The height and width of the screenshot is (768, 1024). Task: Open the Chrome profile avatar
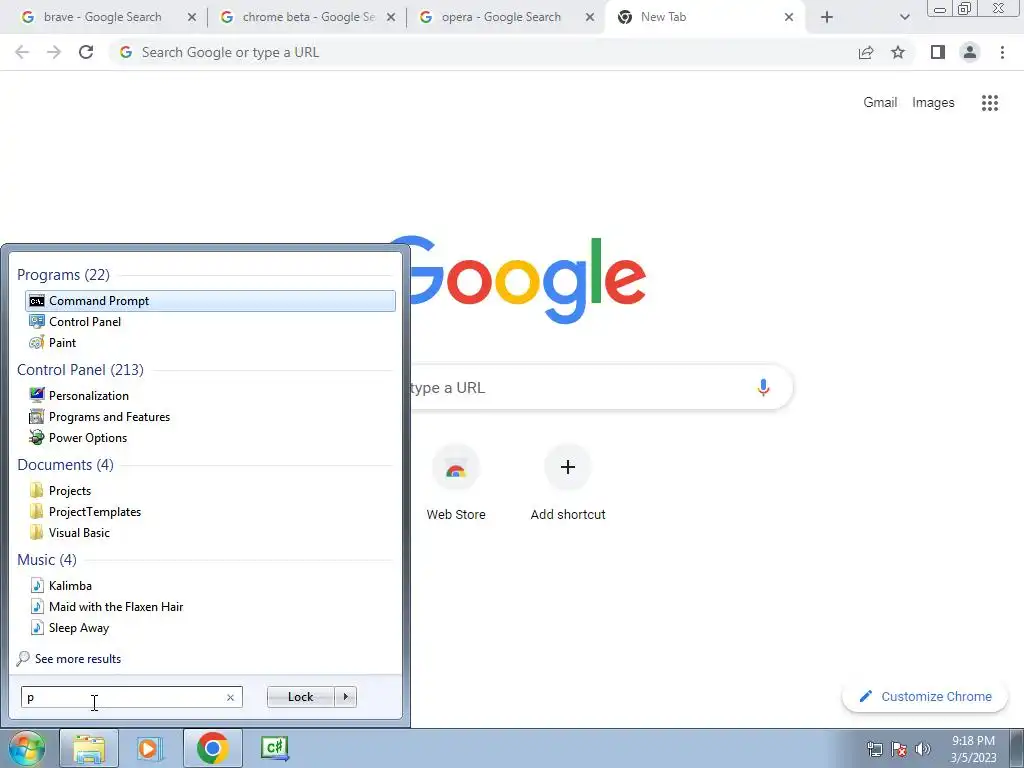tap(970, 52)
